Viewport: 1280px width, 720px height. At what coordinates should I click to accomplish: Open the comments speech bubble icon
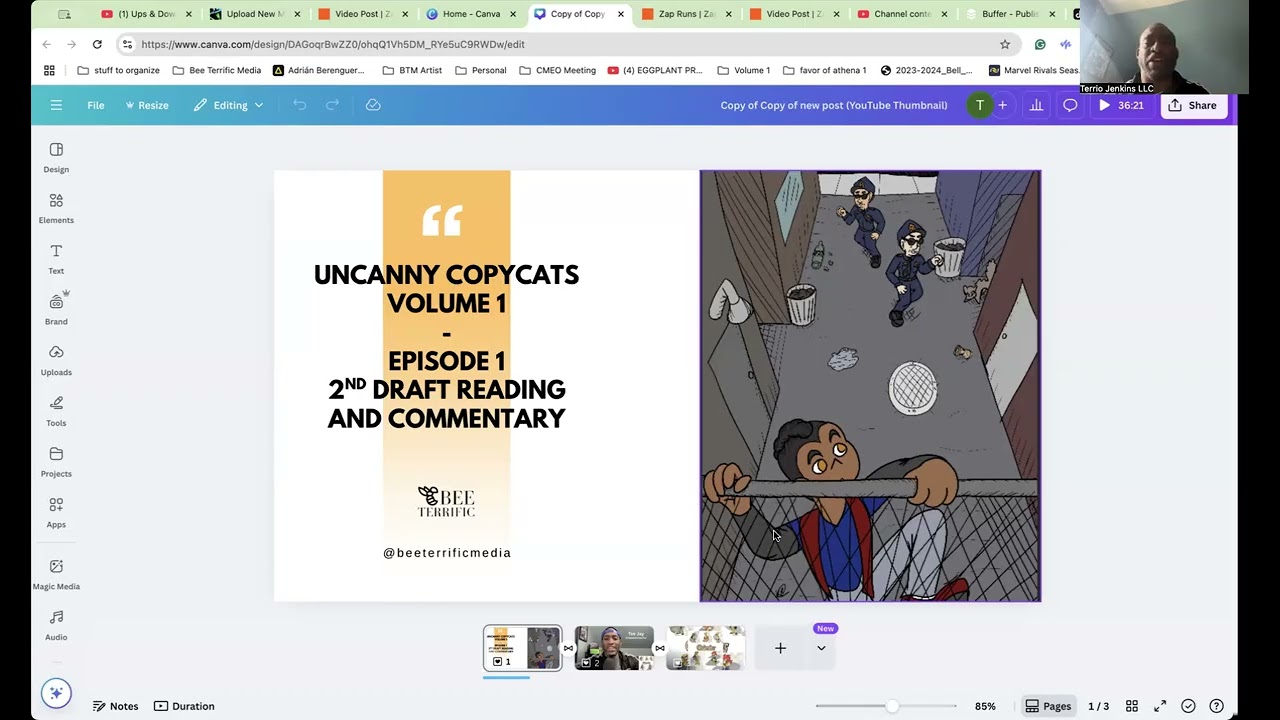(1070, 105)
